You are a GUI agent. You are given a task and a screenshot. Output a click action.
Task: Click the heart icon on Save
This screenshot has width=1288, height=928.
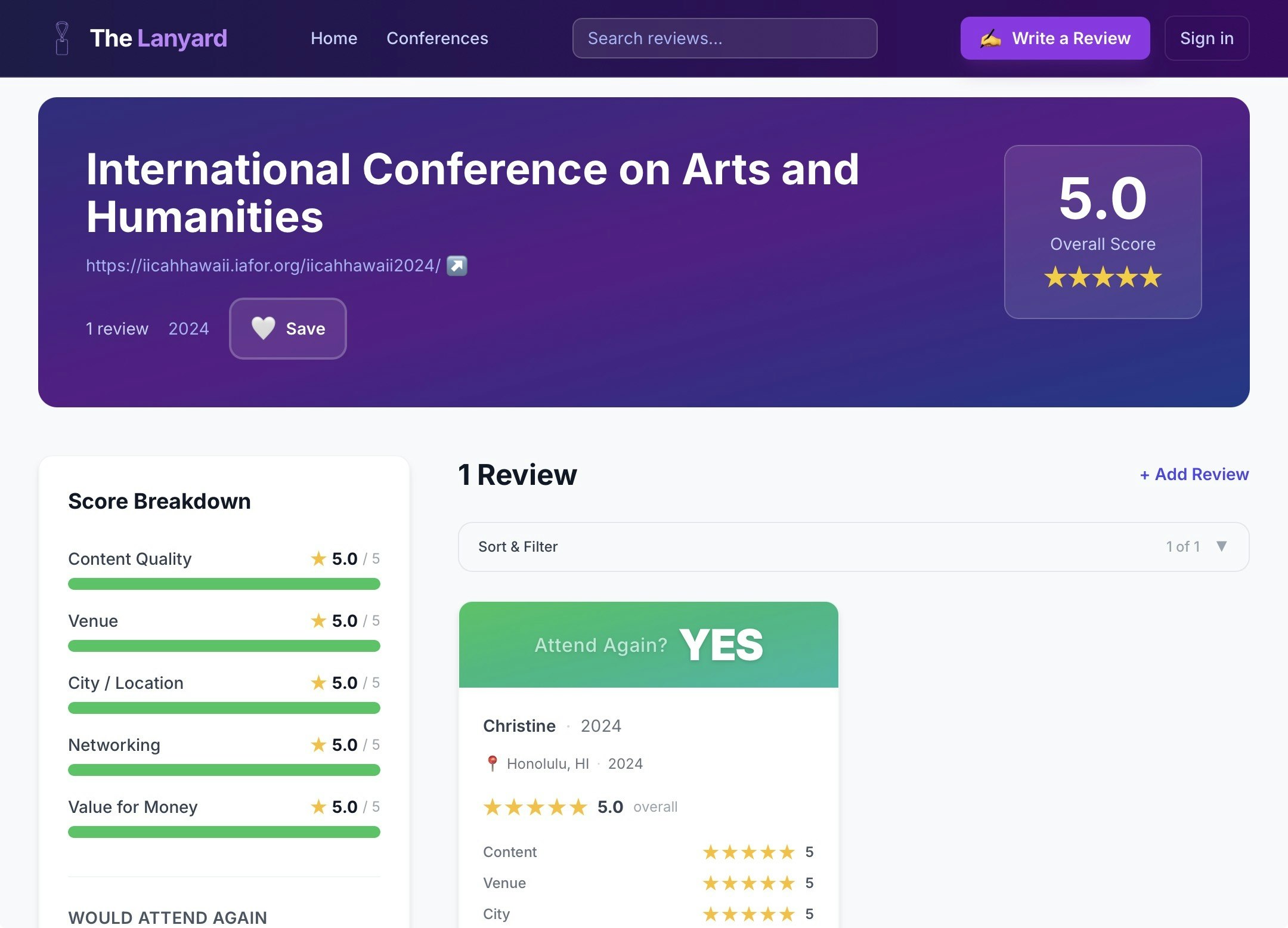[x=263, y=328]
